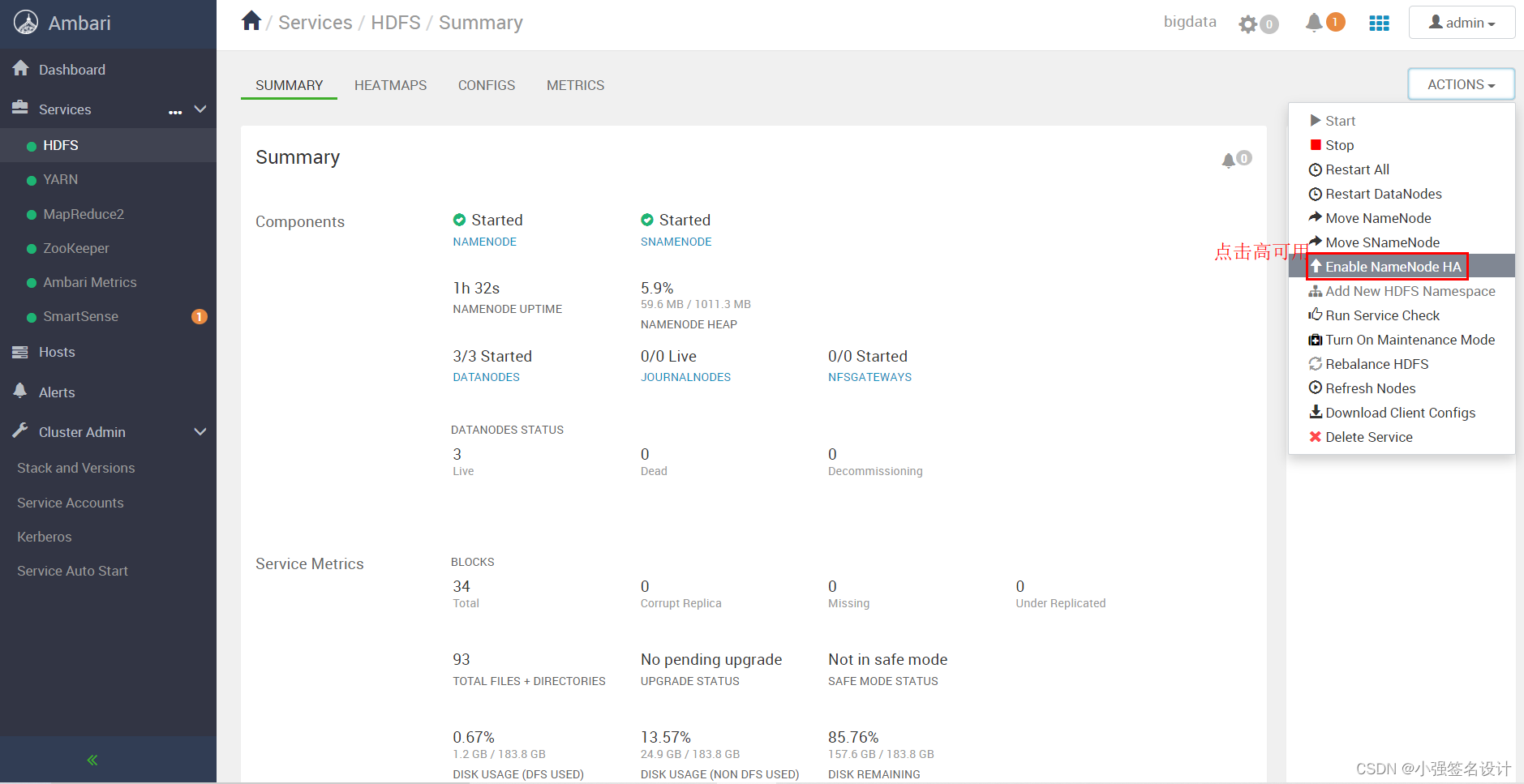Click the Dashboard home icon in sidebar
The image size is (1524, 784).
click(x=21, y=69)
